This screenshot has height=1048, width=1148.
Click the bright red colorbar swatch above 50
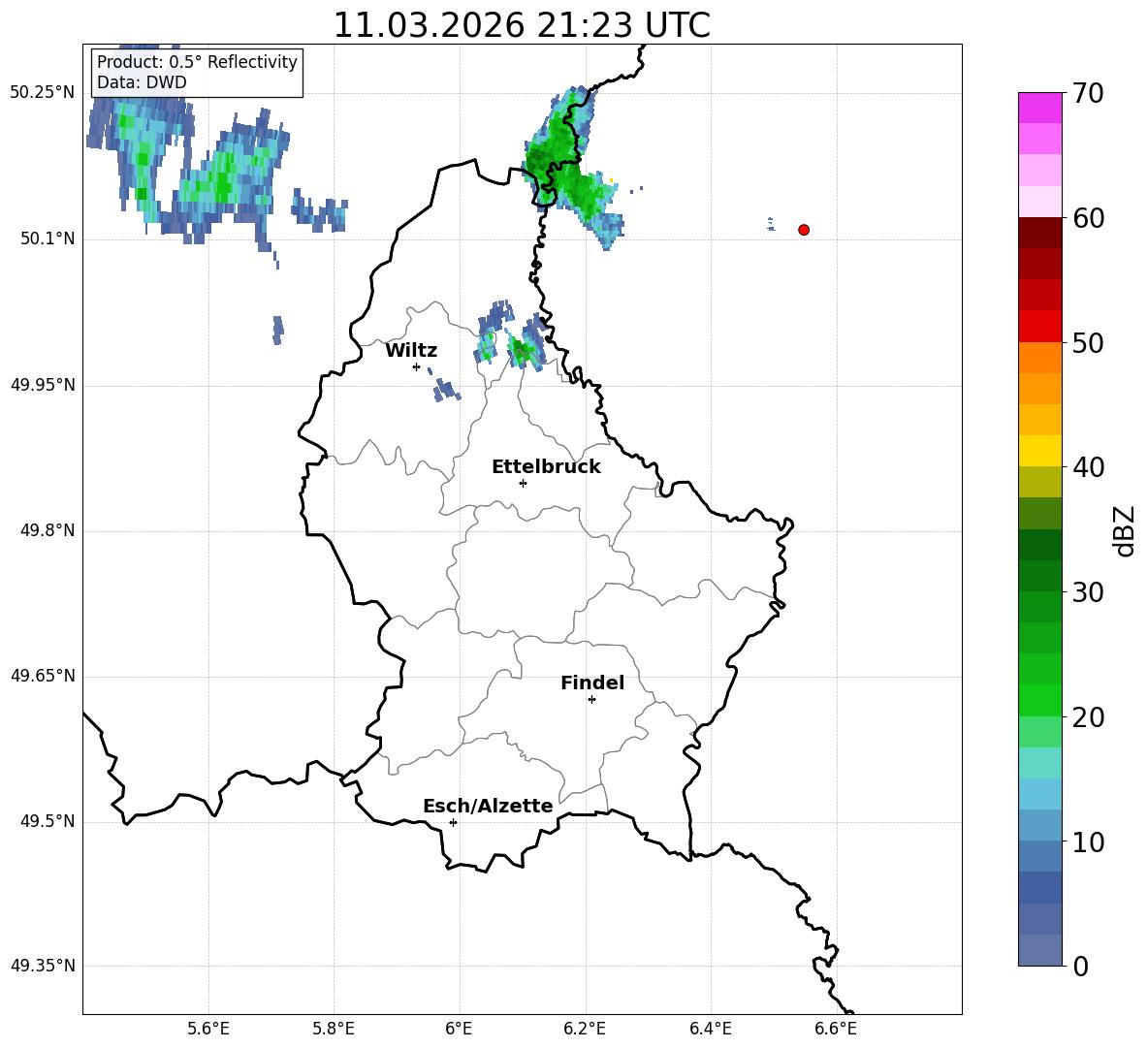pyautogui.click(x=1040, y=327)
